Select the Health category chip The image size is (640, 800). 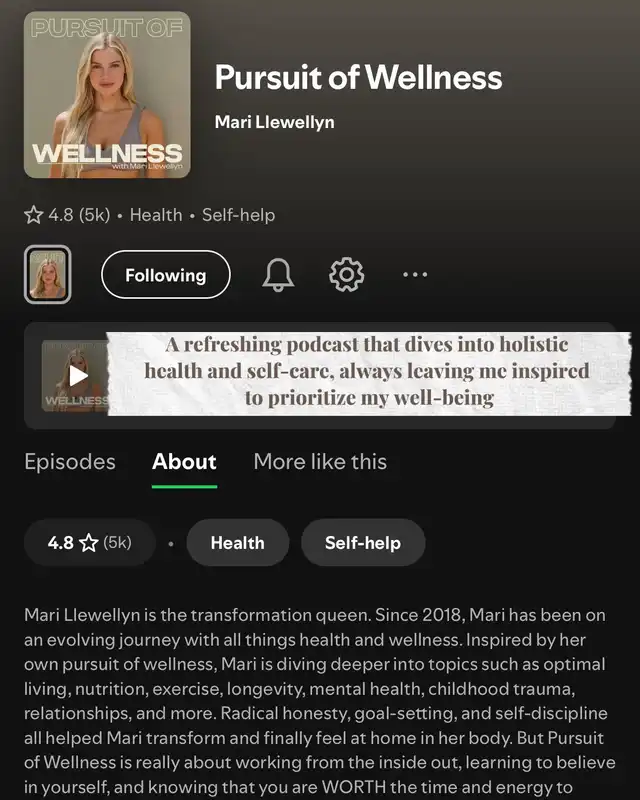[238, 542]
